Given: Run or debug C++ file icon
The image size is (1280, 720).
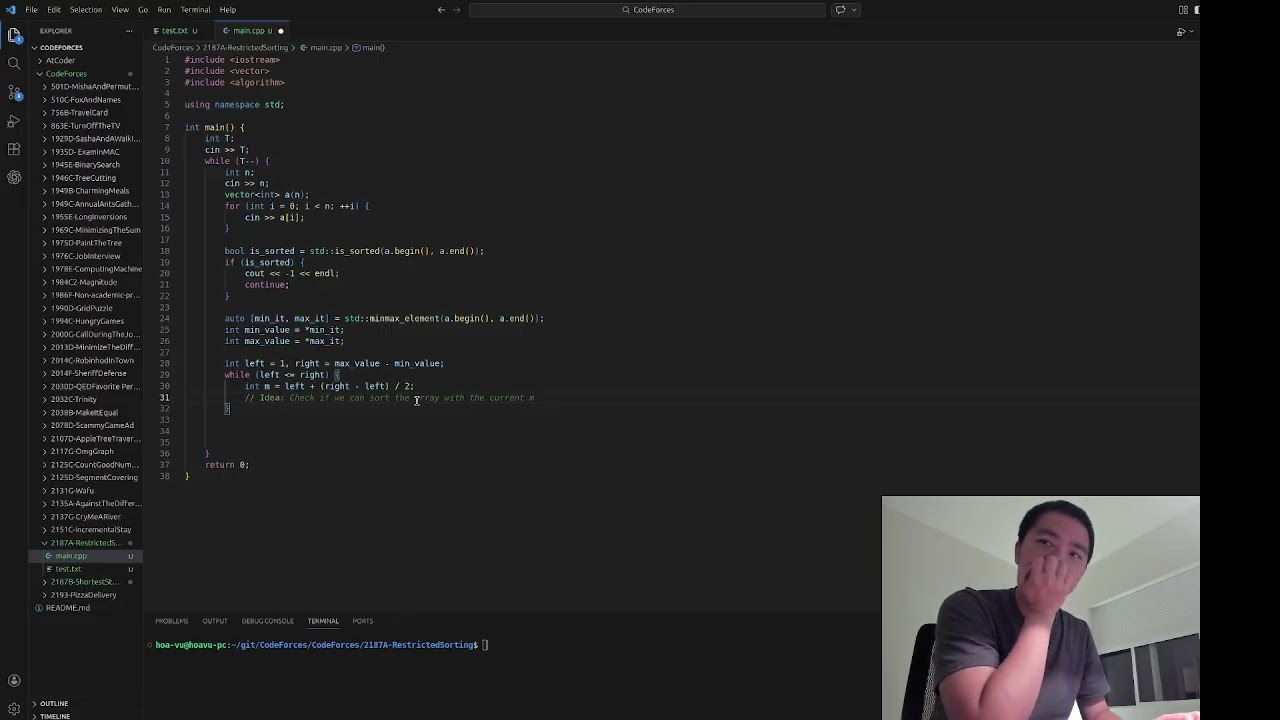Looking at the screenshot, I should (1180, 32).
